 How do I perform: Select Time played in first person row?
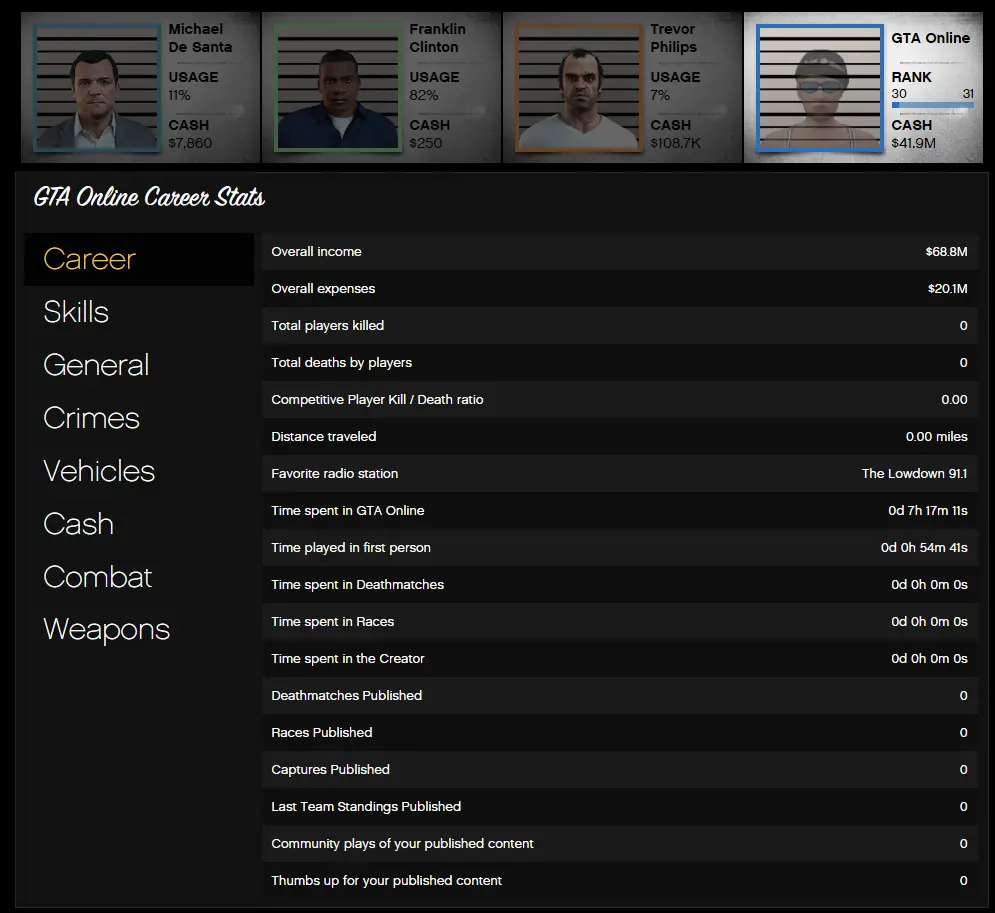click(620, 548)
